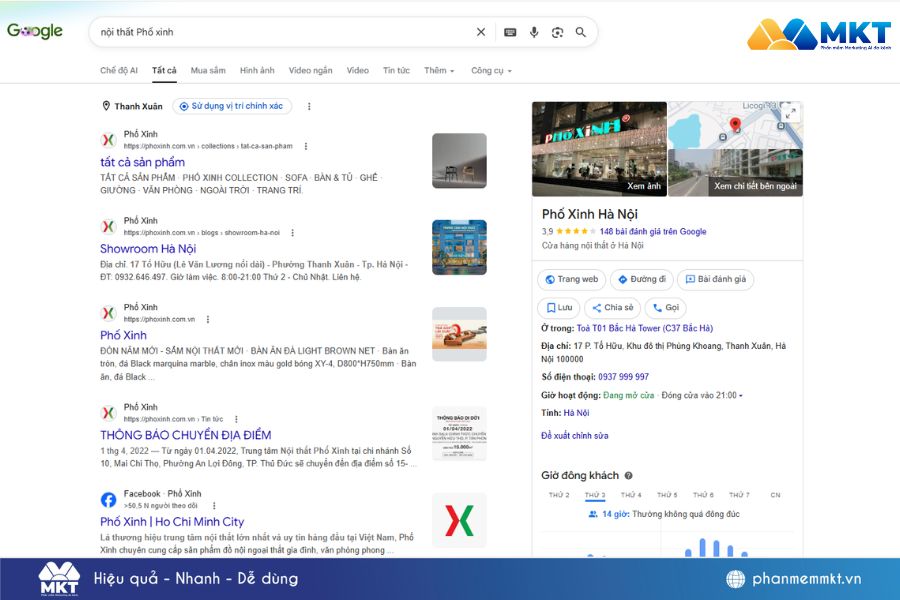Select the Tất cả tab
This screenshot has height=600, width=900.
164,71
